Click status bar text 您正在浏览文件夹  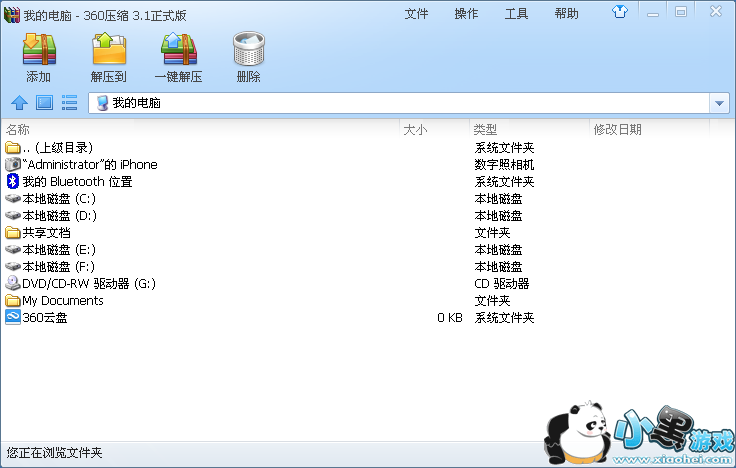coord(54,453)
